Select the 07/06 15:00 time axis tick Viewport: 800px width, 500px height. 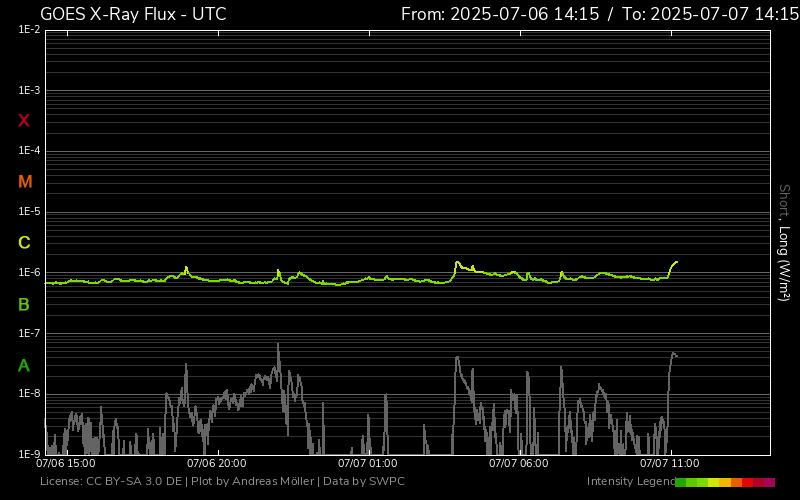65,464
